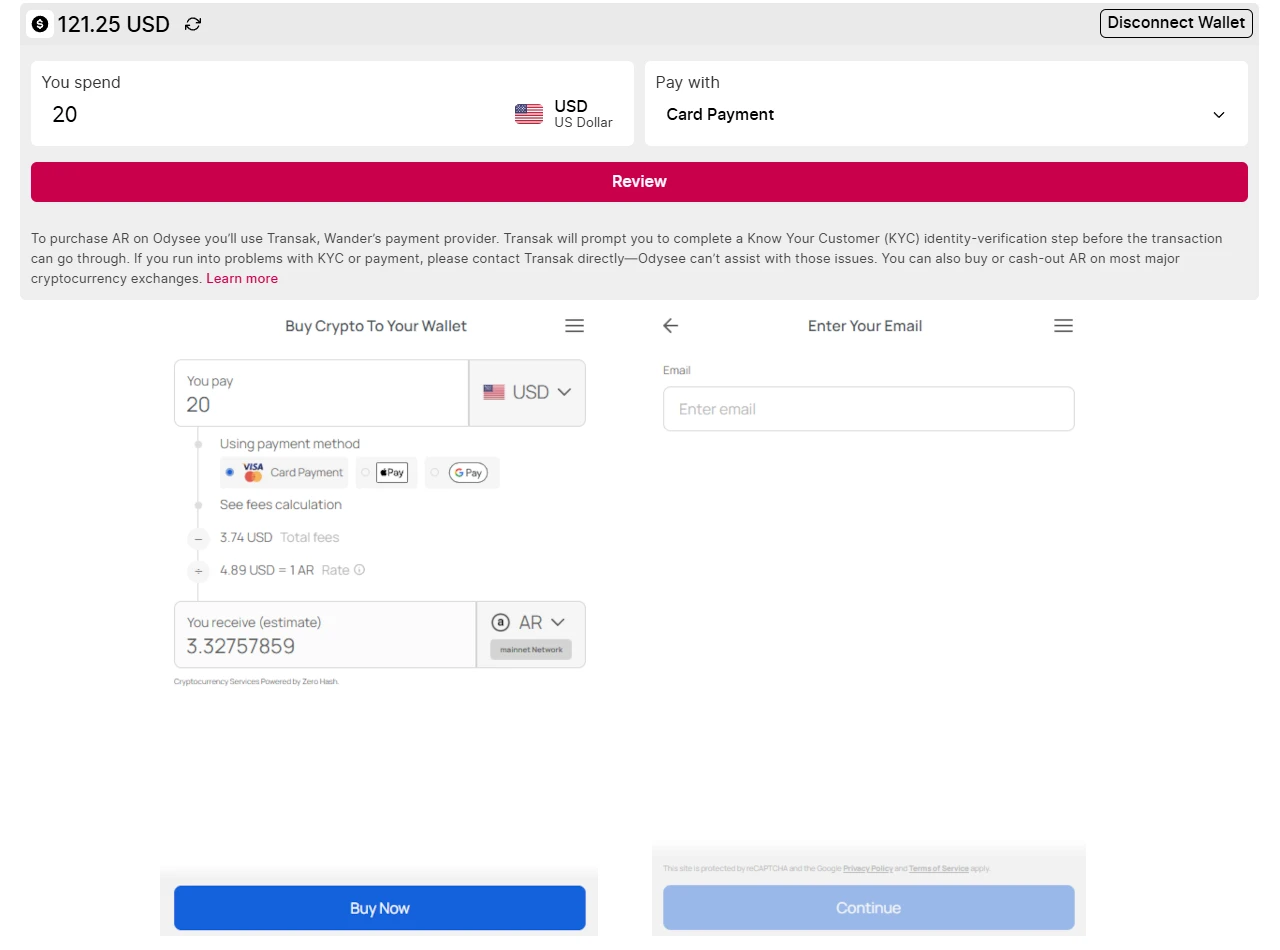Click the mainnet Network badge
1280x950 pixels.
[531, 650]
